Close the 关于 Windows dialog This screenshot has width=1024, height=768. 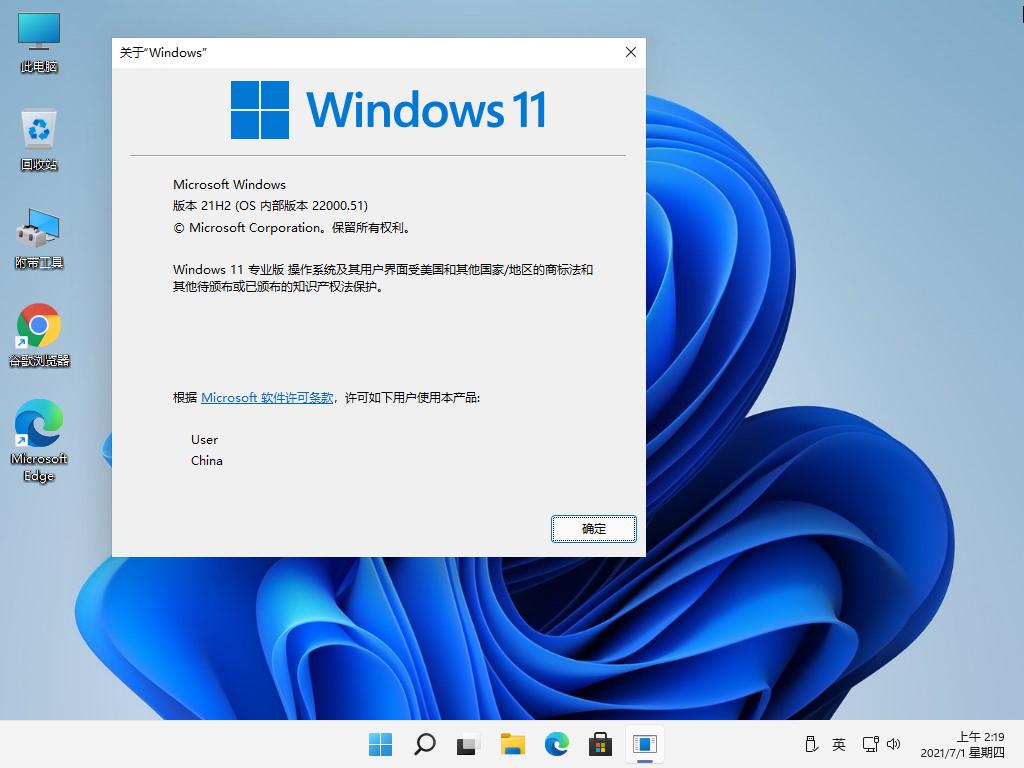(x=630, y=52)
